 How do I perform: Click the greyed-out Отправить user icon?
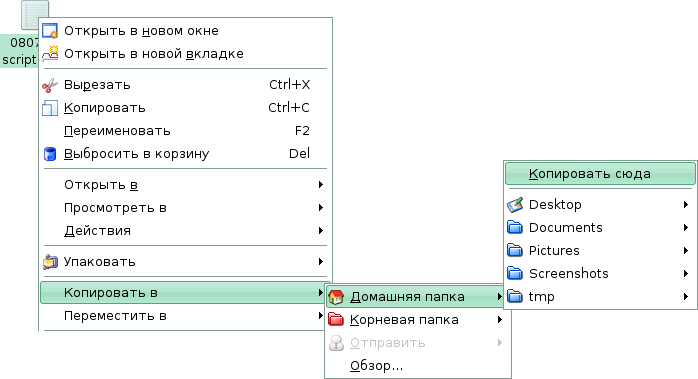tap(336, 343)
